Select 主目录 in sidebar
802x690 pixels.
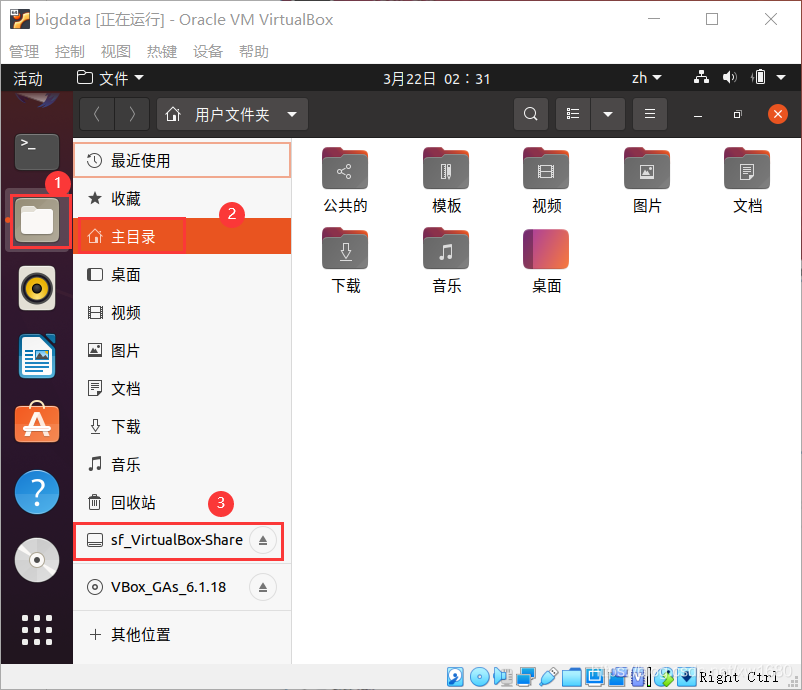[182, 236]
